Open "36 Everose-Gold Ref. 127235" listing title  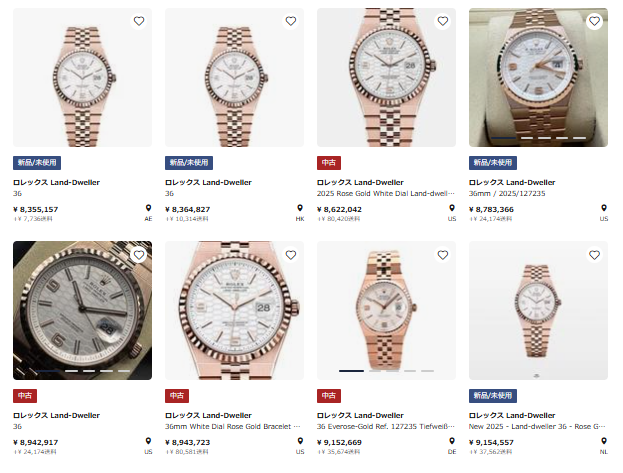pos(385,426)
